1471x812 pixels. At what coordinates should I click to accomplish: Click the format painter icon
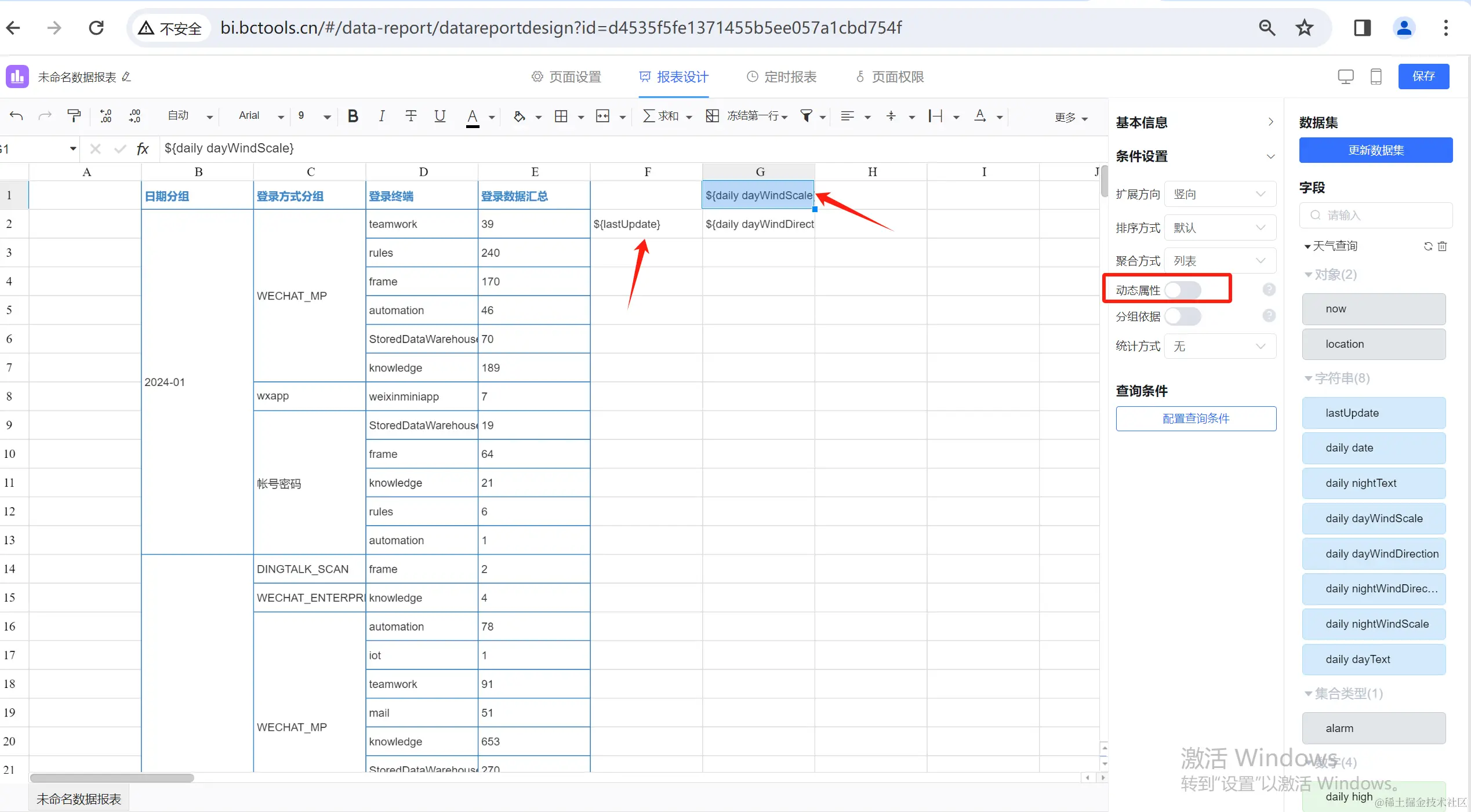coord(74,116)
